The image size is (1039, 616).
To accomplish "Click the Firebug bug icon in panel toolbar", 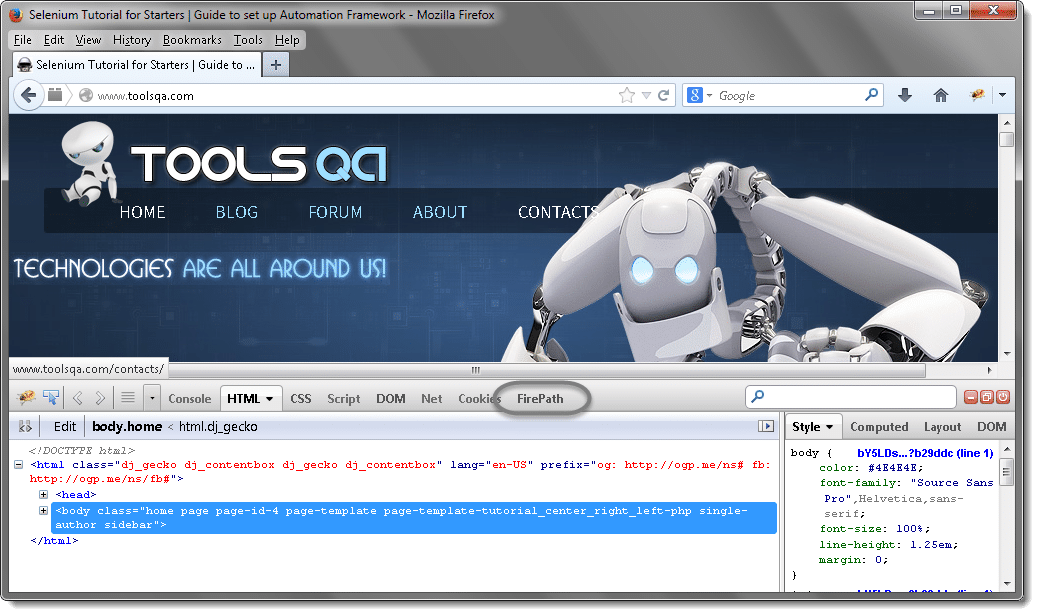I will click(x=27, y=398).
